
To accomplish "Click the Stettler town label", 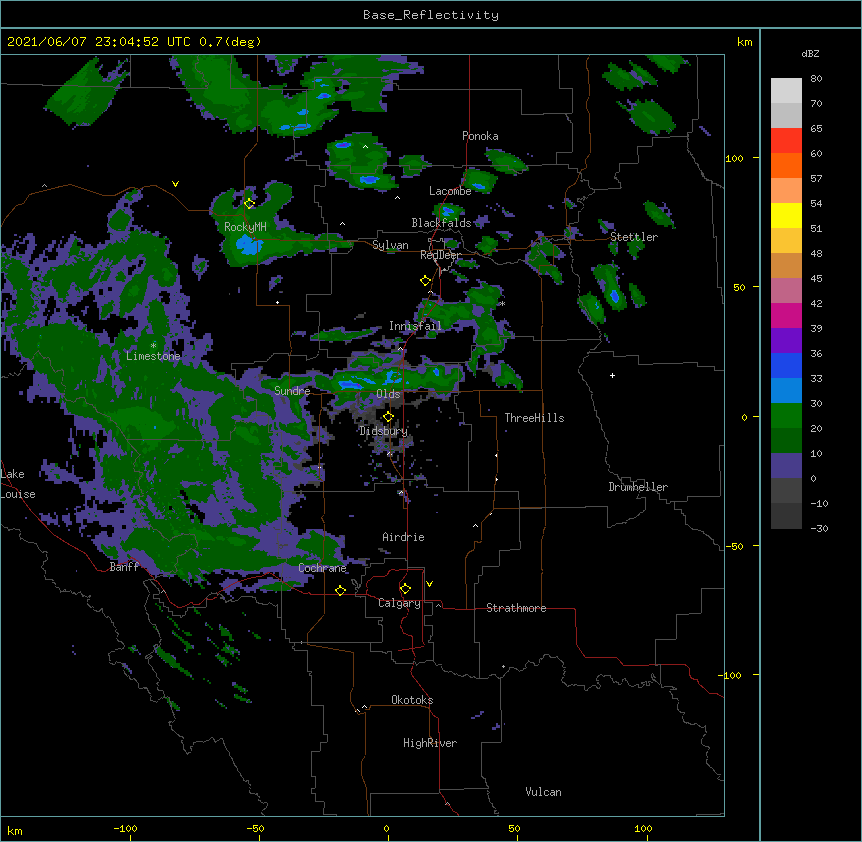I will pos(634,237).
